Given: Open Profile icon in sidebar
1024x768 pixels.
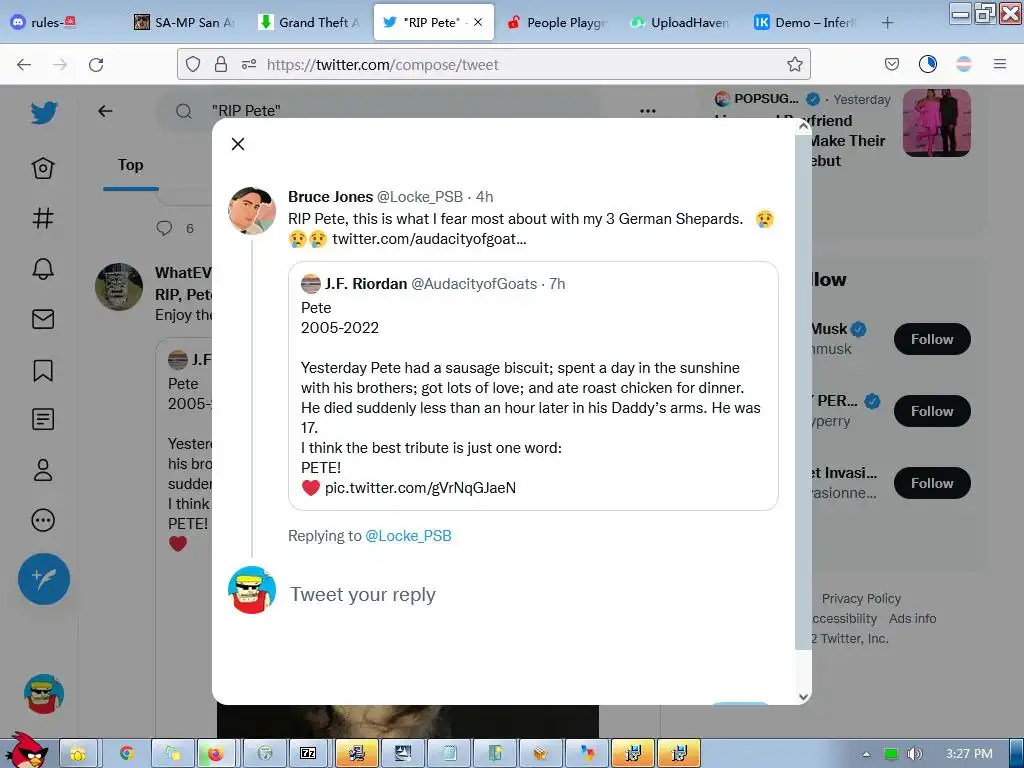Looking at the screenshot, I should [x=43, y=470].
